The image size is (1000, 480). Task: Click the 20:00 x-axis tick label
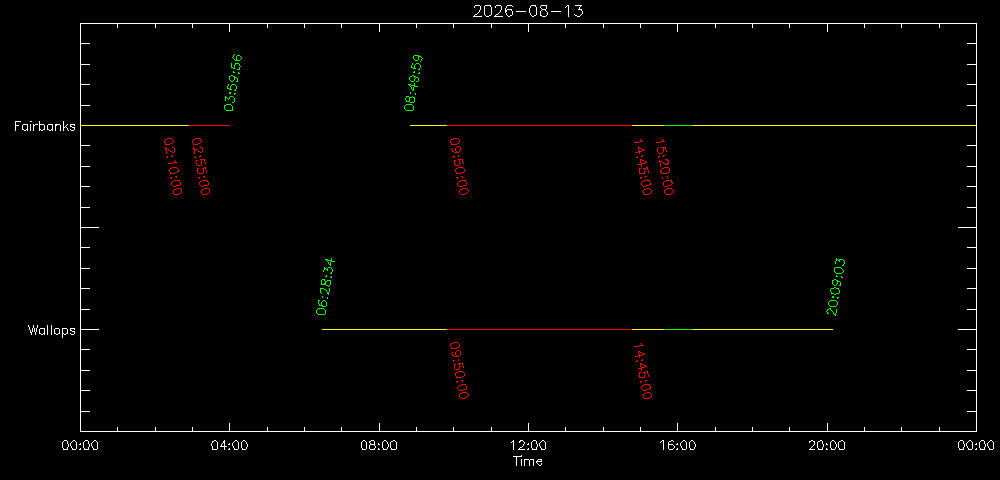[x=827, y=445]
